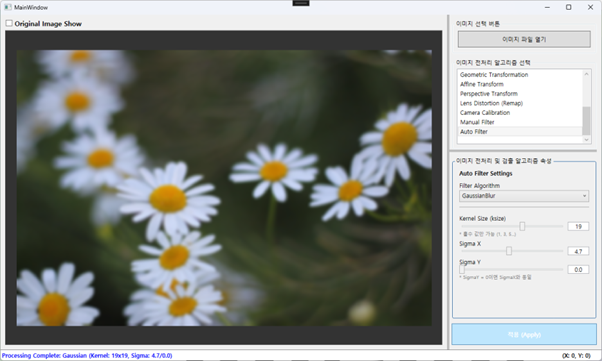Image resolution: width=602 pixels, height=361 pixels.
Task: Click the Auto Filter Settings heading
Action: 486,174
